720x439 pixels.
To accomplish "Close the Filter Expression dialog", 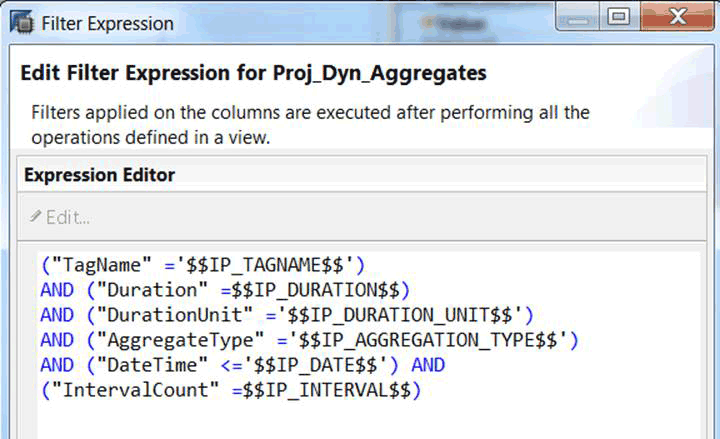I will 678,16.
